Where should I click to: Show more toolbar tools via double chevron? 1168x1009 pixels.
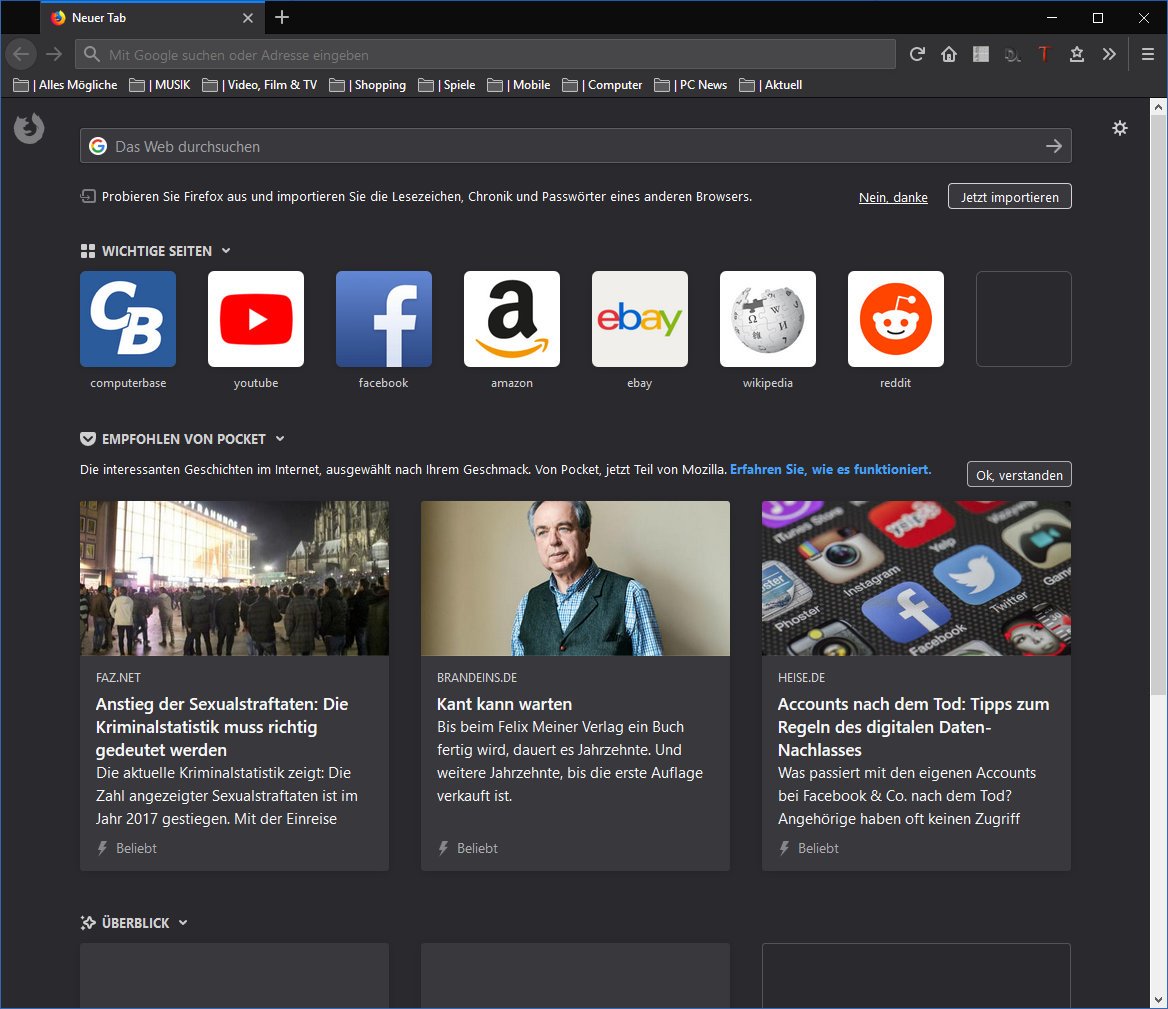pos(1109,54)
